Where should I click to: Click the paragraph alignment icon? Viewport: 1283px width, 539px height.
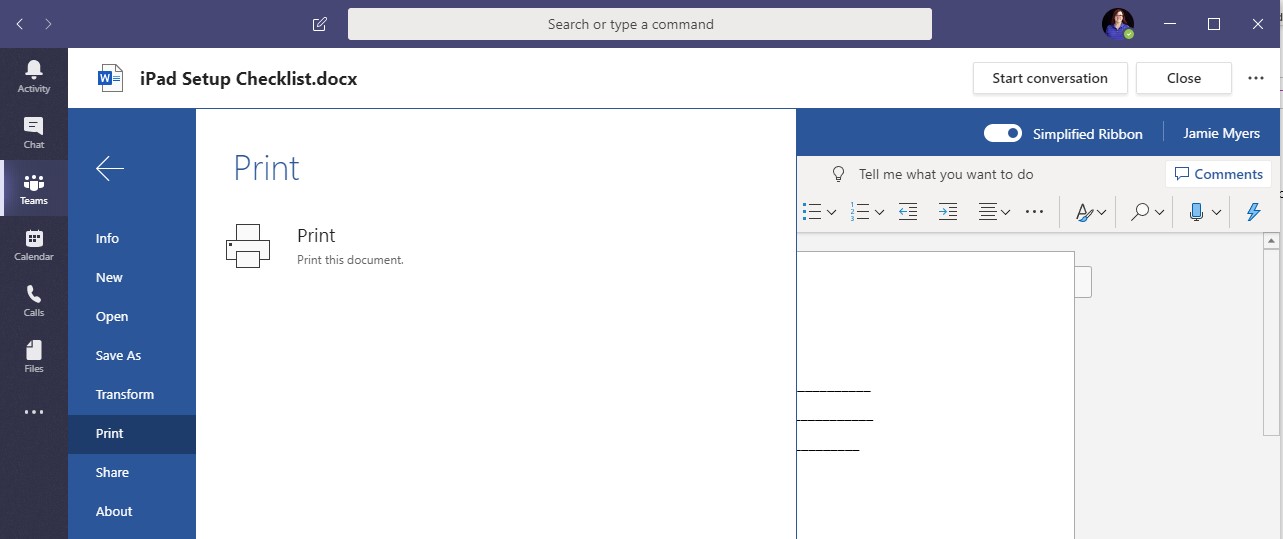pyautogui.click(x=988, y=212)
